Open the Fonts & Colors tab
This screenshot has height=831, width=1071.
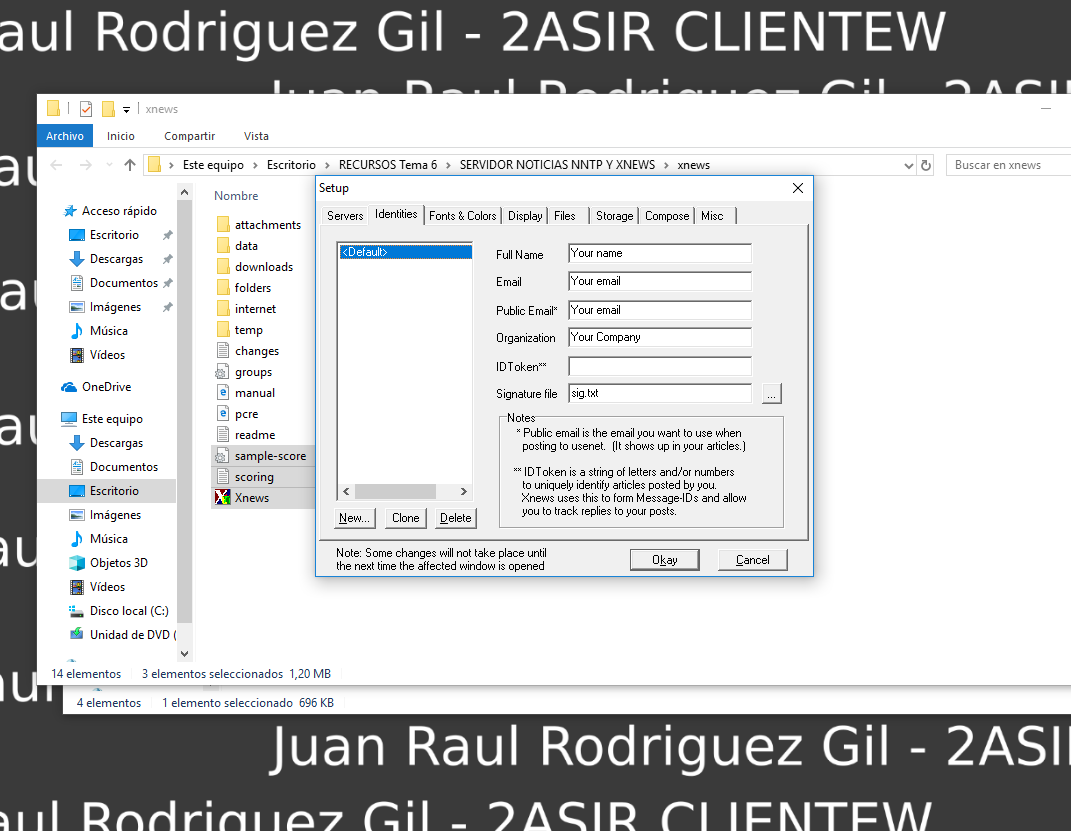tap(462, 216)
